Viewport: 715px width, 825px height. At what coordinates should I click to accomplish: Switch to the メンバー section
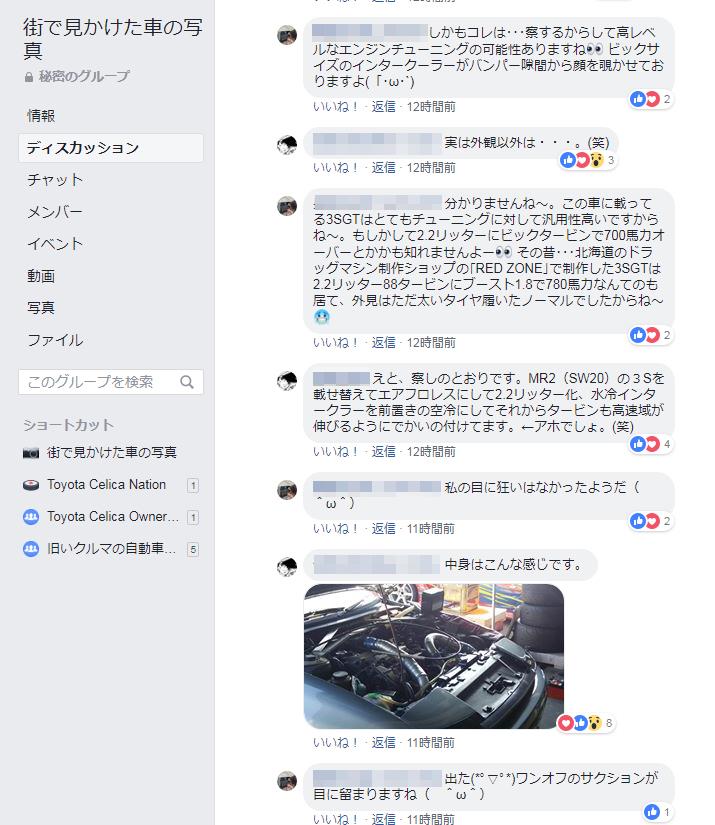coord(55,212)
